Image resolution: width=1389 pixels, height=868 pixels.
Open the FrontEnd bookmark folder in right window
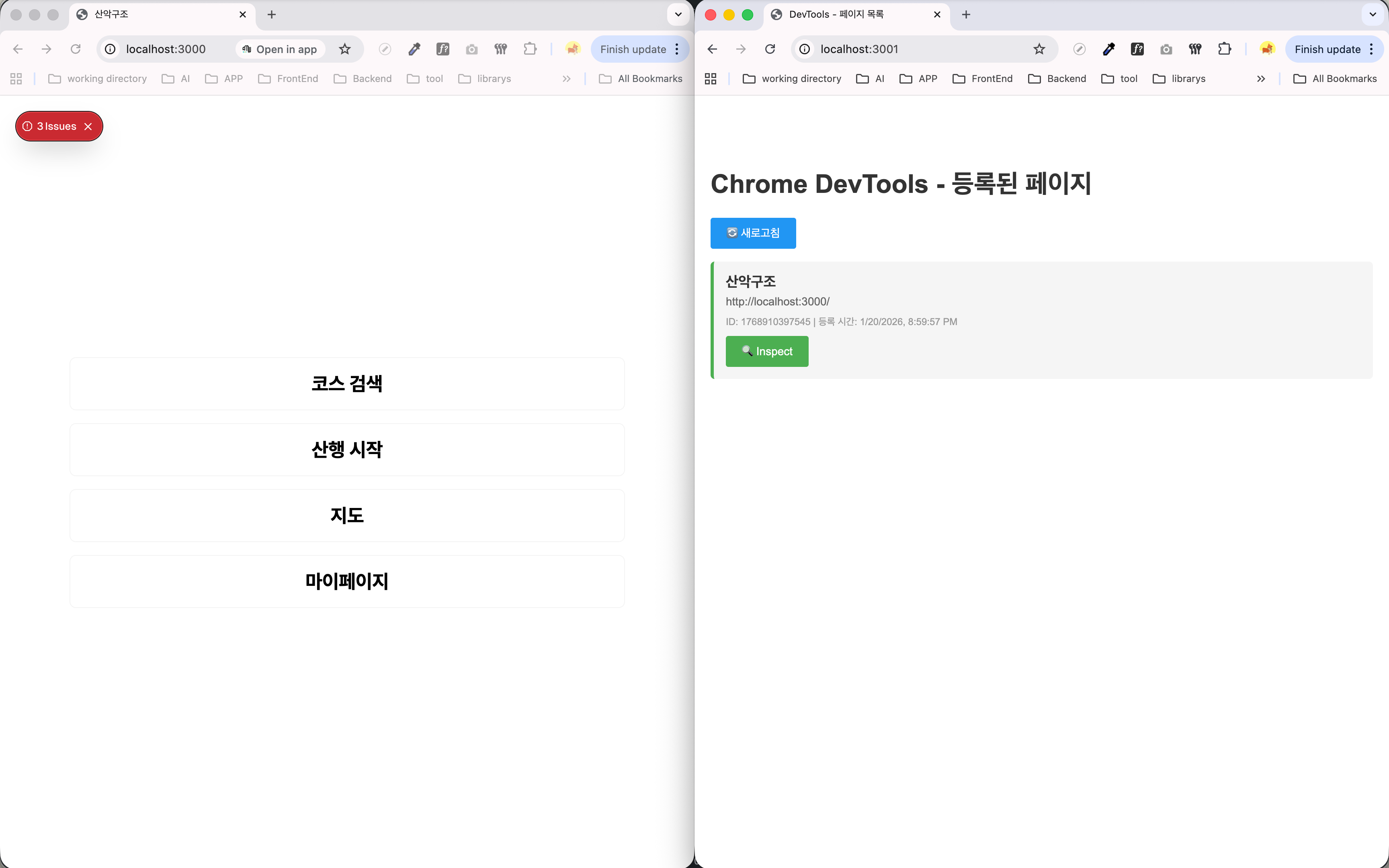982,79
